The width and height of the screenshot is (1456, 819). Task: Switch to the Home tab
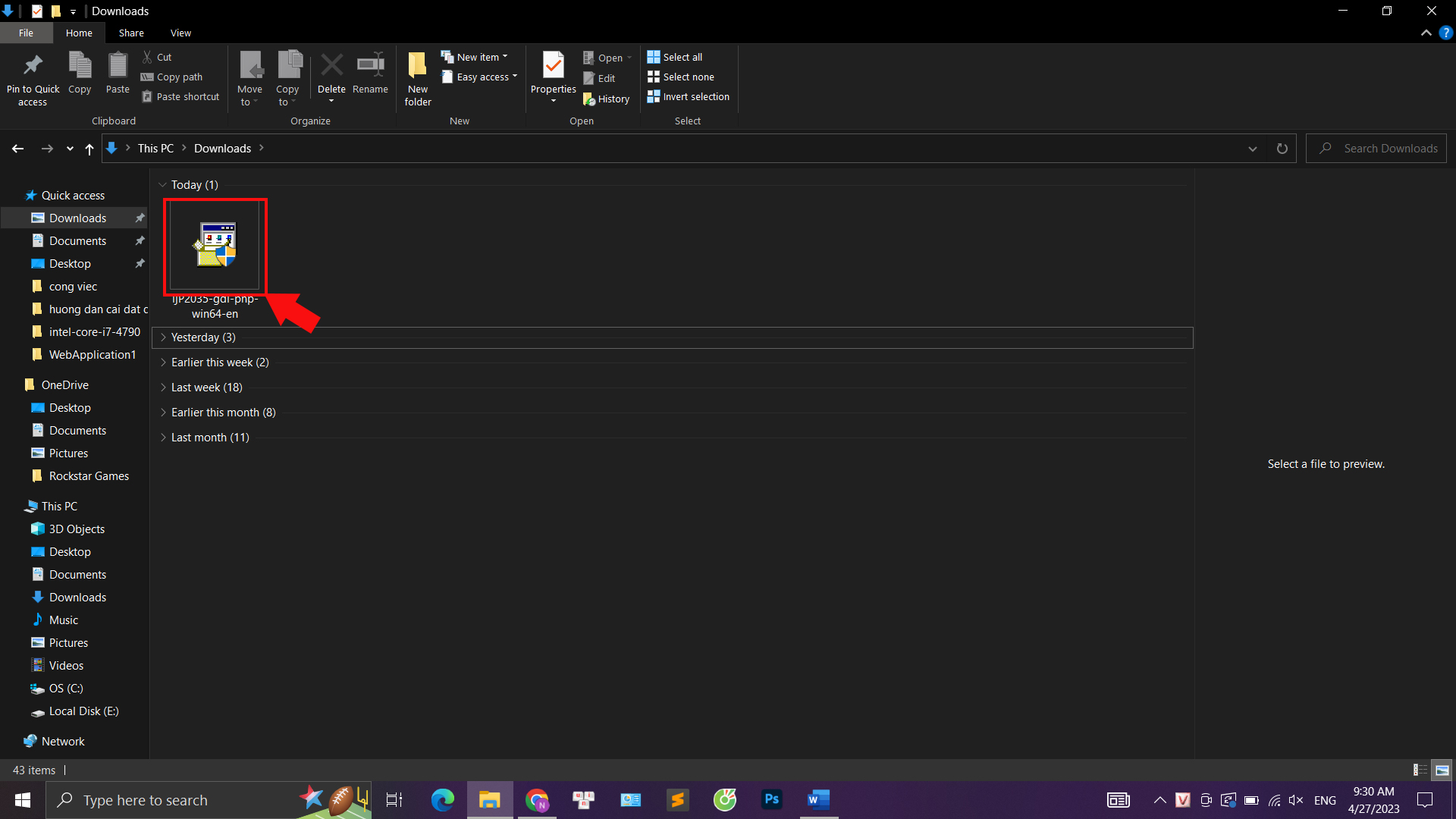coord(79,33)
